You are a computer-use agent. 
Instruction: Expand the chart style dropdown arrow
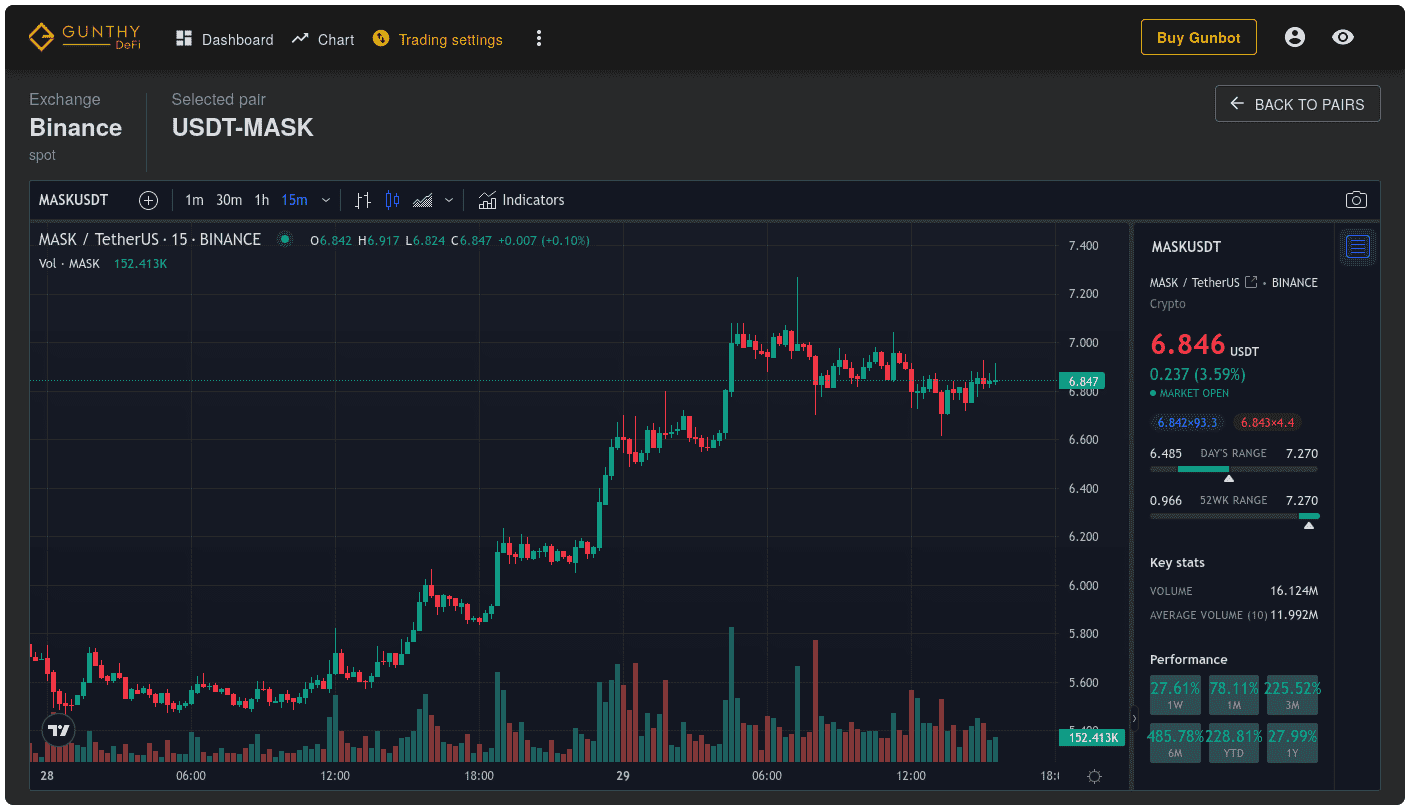point(449,200)
